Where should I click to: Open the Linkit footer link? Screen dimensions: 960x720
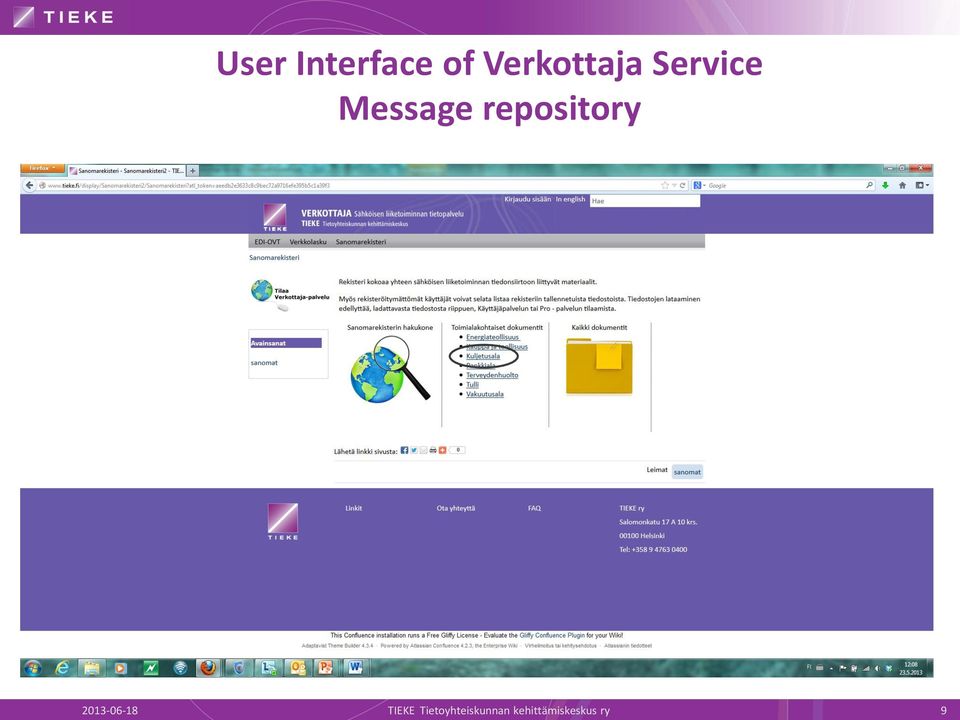coord(353,508)
